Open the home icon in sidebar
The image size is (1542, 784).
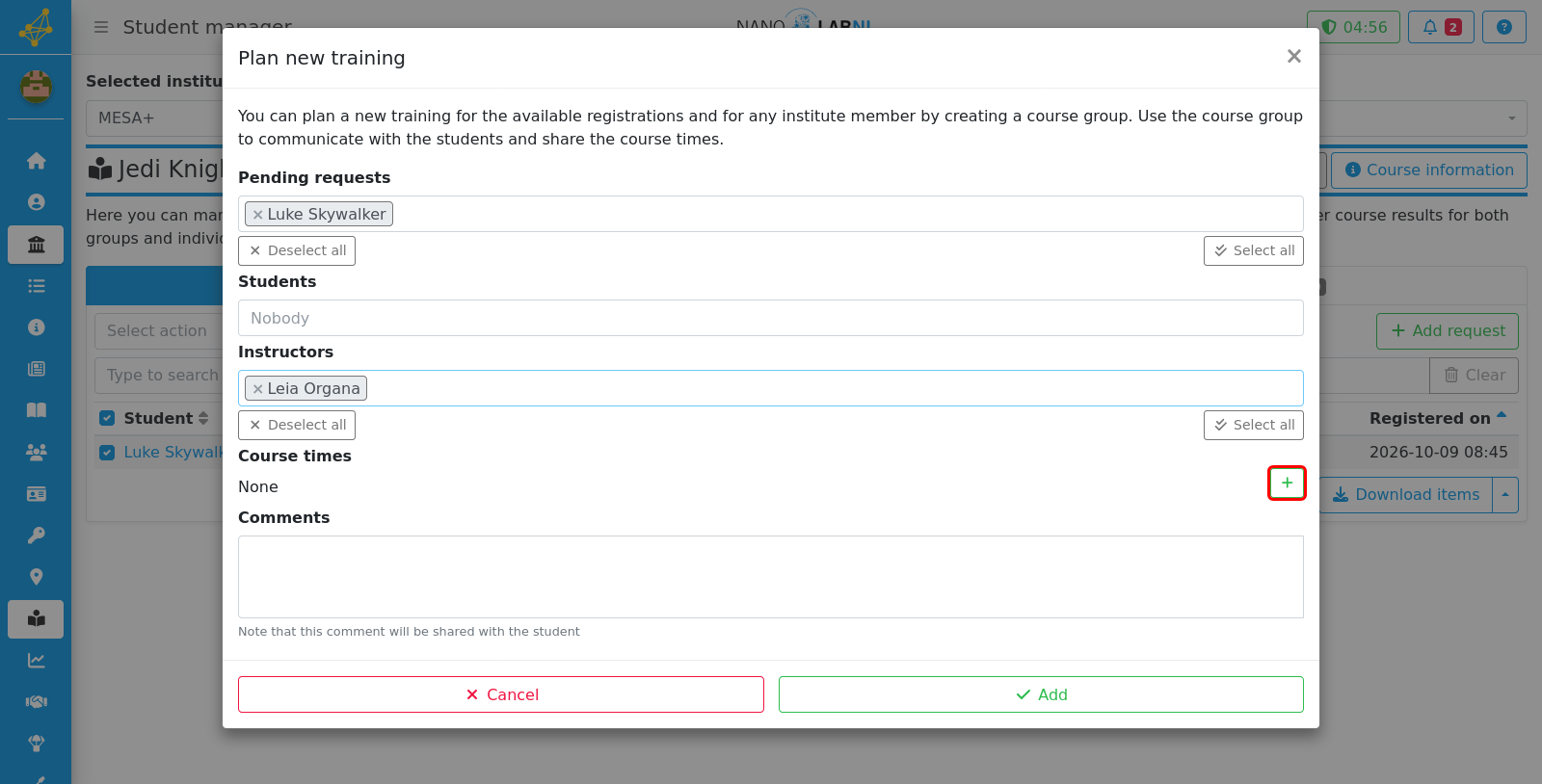[x=36, y=161]
